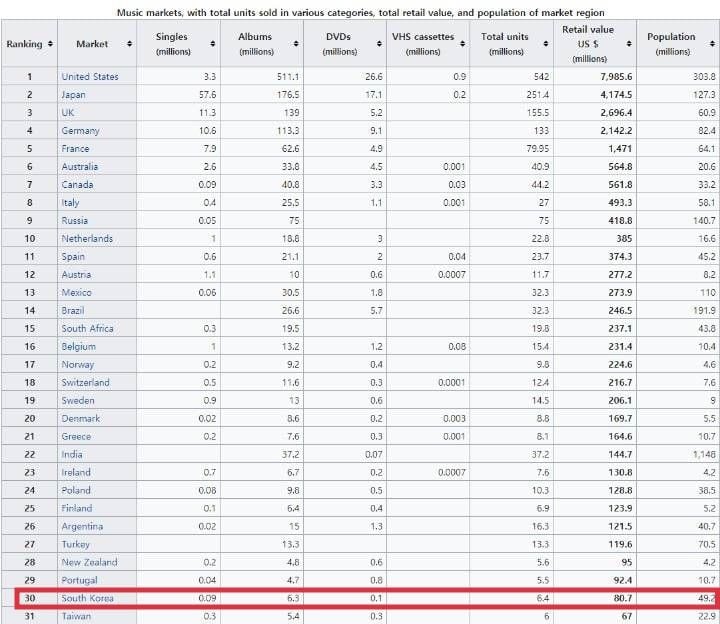Screen dimensions: 720x624
Task: Sort Total units column via arrows
Action: 546,45
